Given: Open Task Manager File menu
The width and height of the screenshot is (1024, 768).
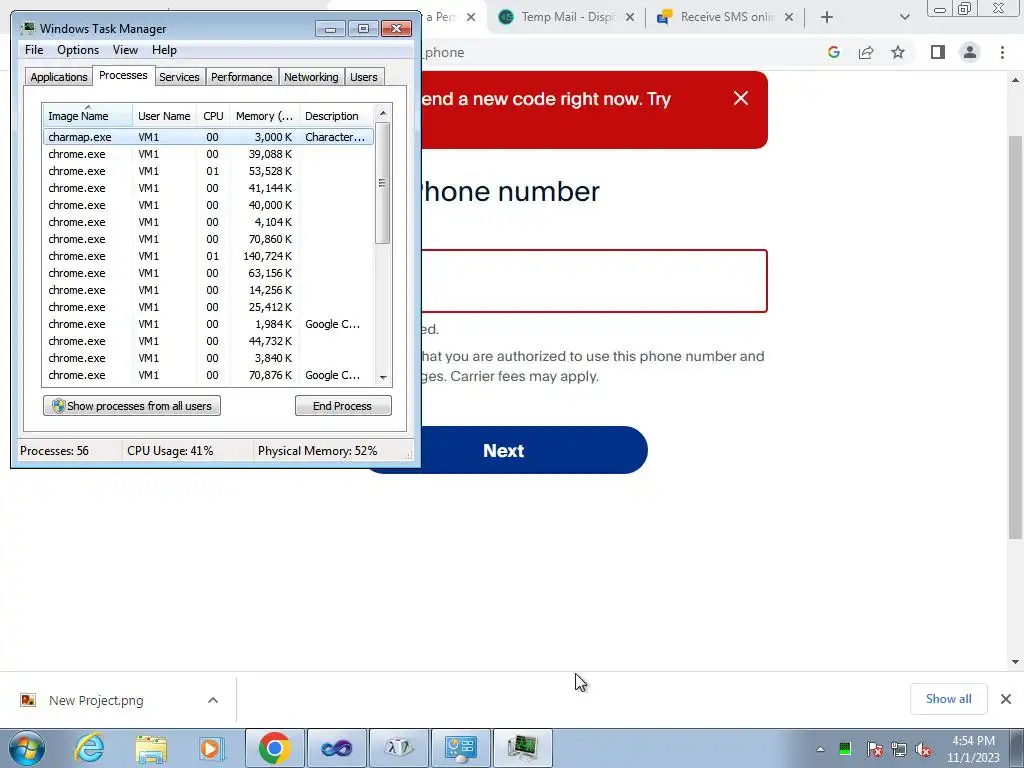Looking at the screenshot, I should coord(34,50).
